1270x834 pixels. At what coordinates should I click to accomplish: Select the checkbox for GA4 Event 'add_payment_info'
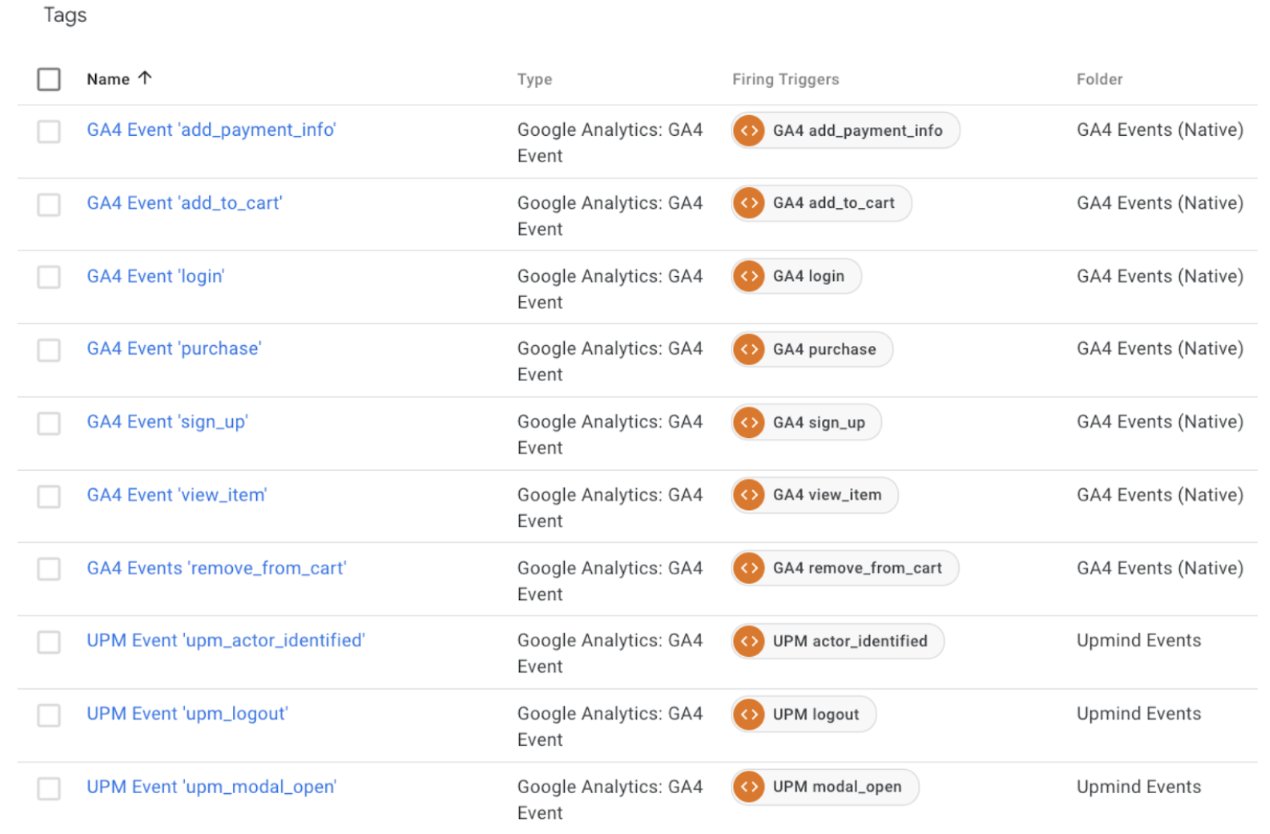(x=49, y=131)
